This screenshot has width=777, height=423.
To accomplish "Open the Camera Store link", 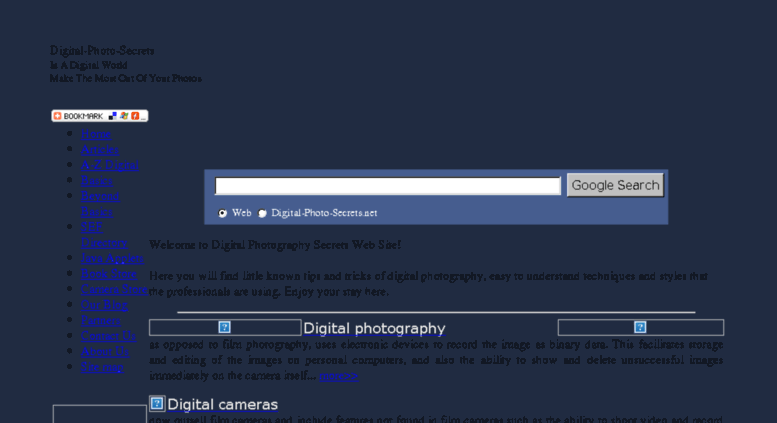I will tap(114, 289).
